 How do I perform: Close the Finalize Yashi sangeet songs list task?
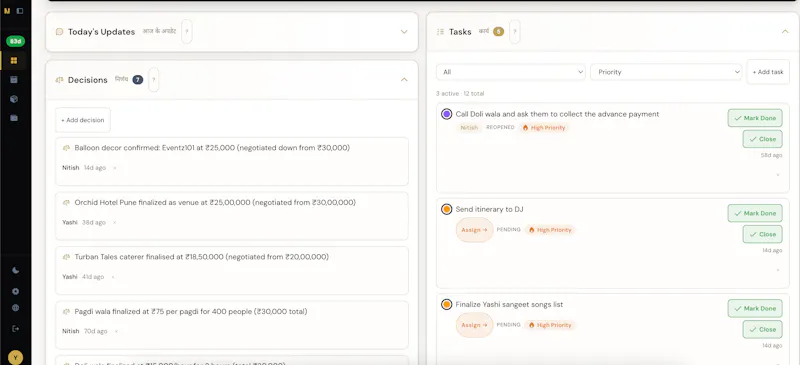coord(762,329)
